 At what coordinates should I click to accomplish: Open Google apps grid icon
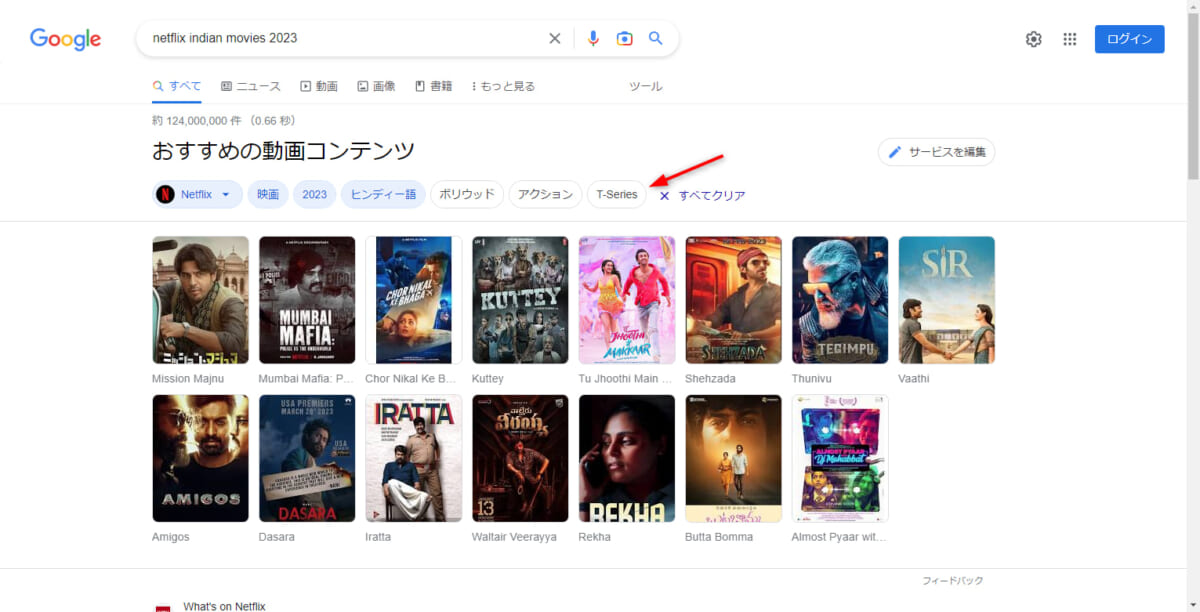pos(1069,39)
